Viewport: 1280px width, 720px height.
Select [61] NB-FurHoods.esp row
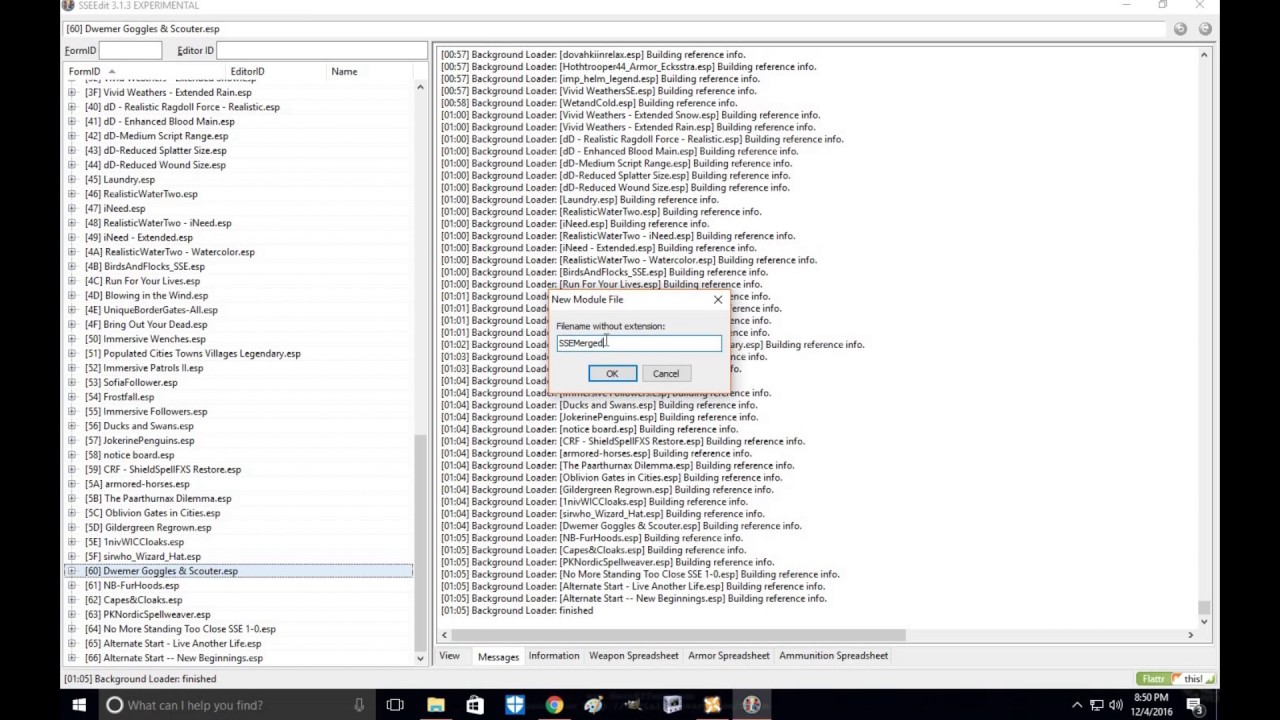point(132,586)
